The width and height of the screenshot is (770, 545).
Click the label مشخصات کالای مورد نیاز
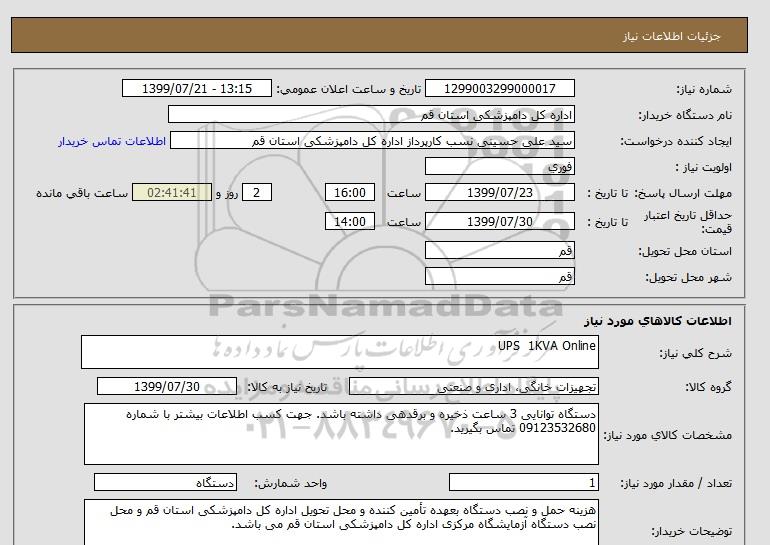click(667, 435)
